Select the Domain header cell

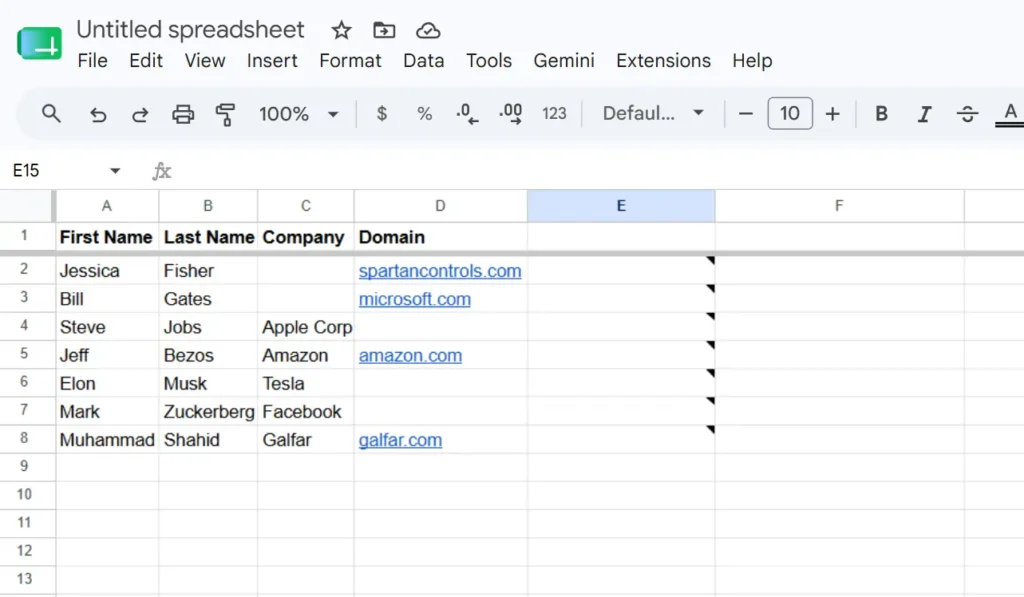coord(441,236)
